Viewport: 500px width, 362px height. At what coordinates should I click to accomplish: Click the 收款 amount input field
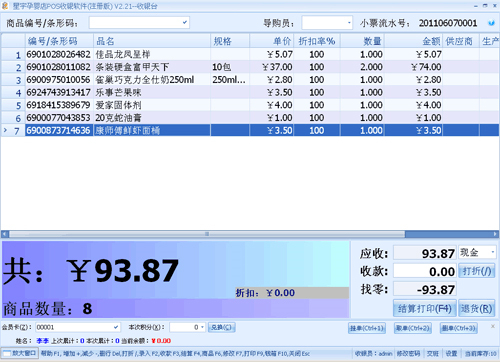[x=425, y=271]
